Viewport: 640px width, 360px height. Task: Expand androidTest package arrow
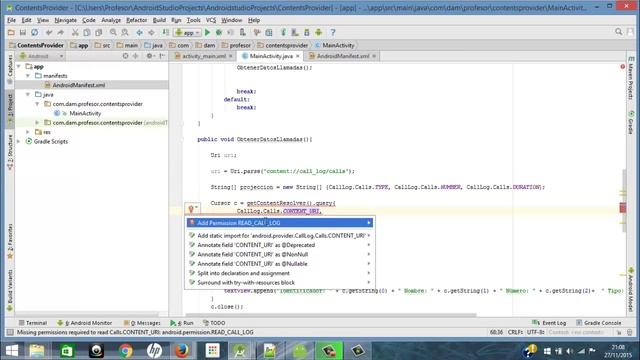click(37, 122)
